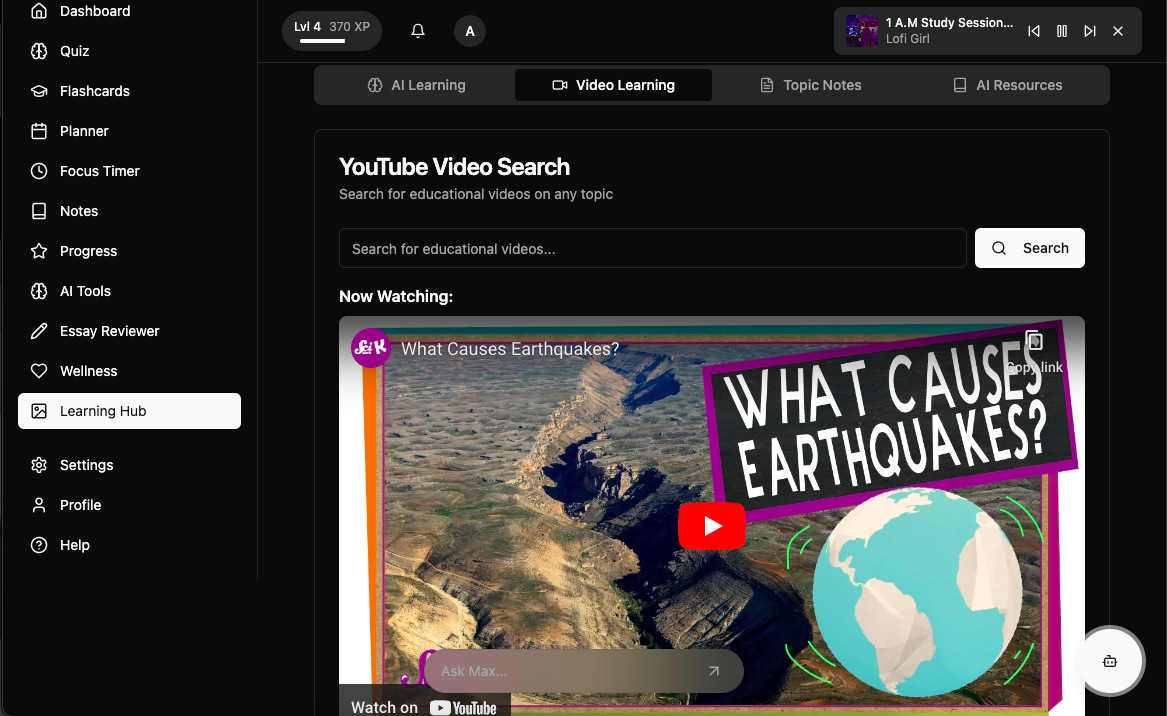
Task: Skip to previous track in music player
Action: coord(1034,31)
